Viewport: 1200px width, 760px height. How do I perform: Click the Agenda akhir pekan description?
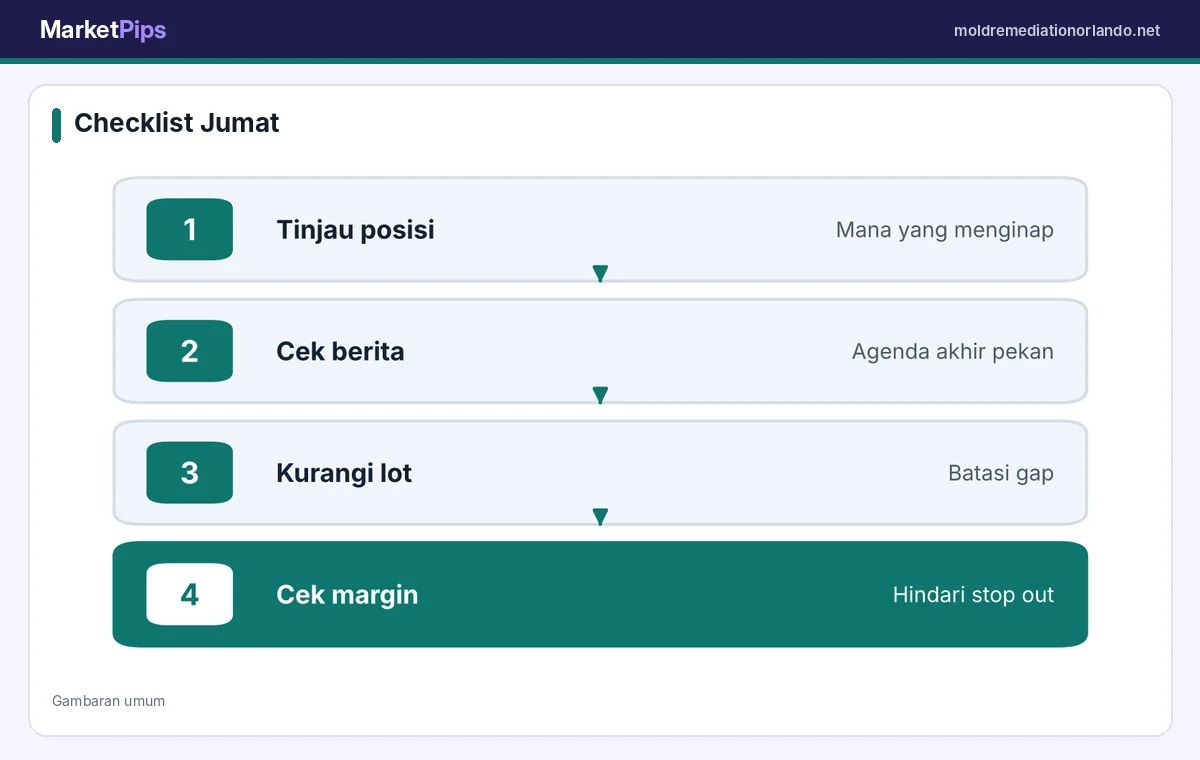coord(953,352)
